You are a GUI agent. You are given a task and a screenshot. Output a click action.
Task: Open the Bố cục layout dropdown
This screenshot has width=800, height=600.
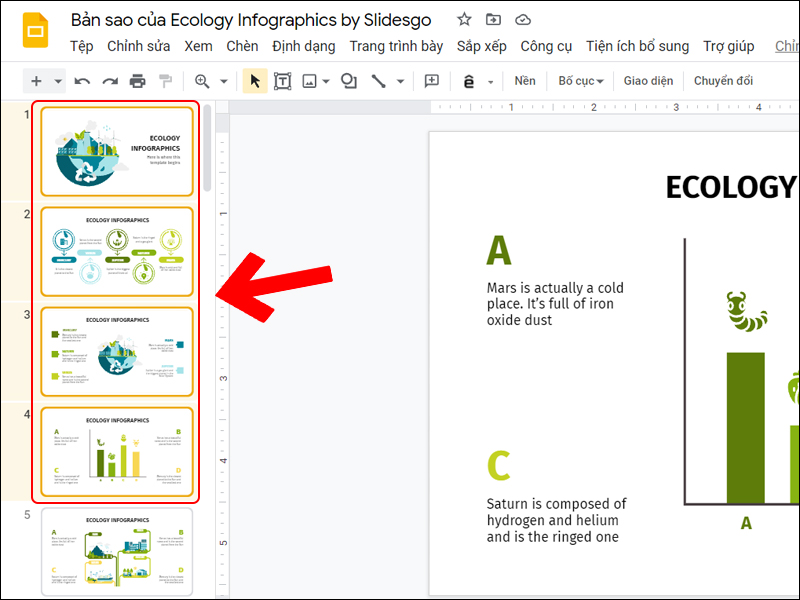pos(581,81)
